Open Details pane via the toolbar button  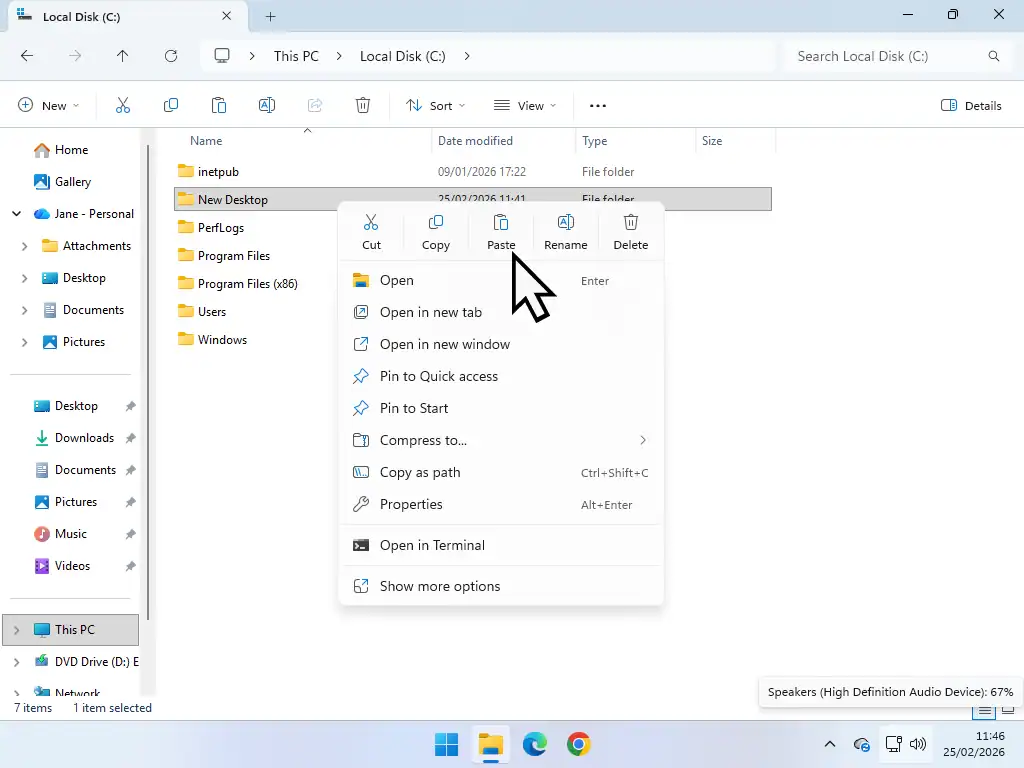pyautogui.click(x=970, y=105)
